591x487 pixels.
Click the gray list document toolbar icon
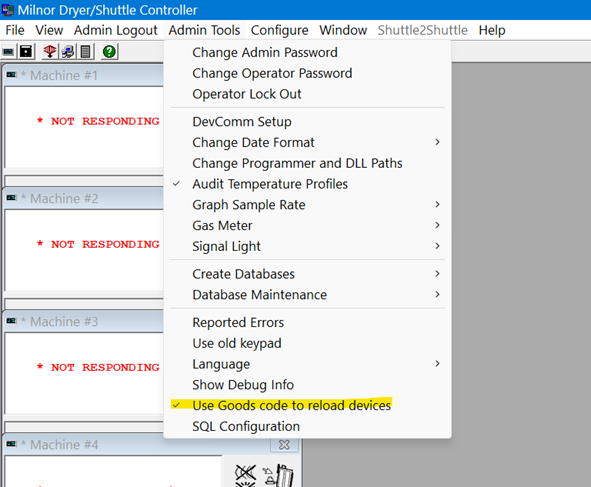coord(86,51)
